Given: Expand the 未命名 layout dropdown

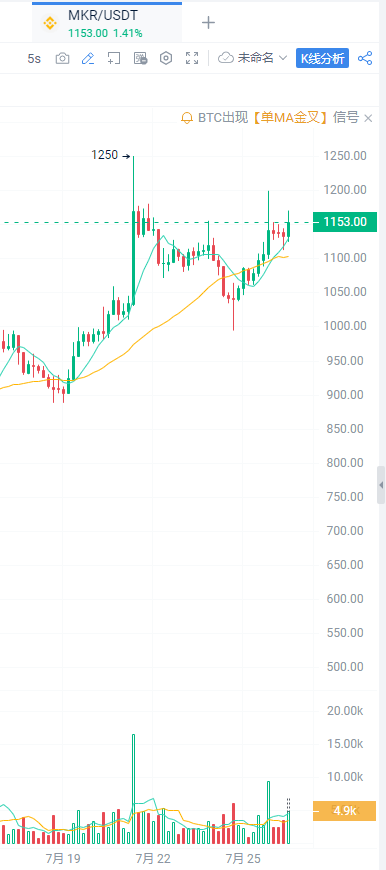Looking at the screenshot, I should click(253, 58).
